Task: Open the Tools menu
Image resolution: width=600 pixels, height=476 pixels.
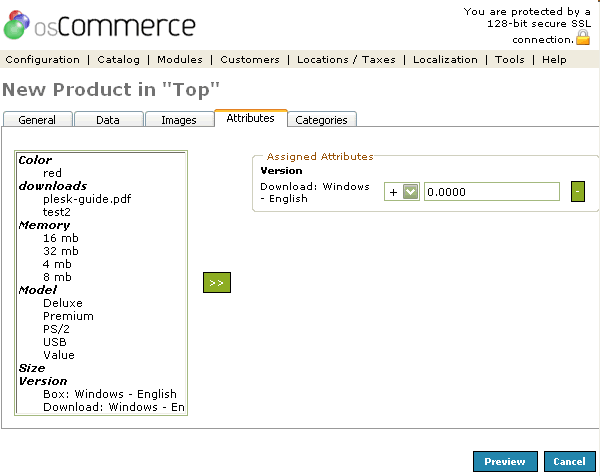Action: point(509,60)
